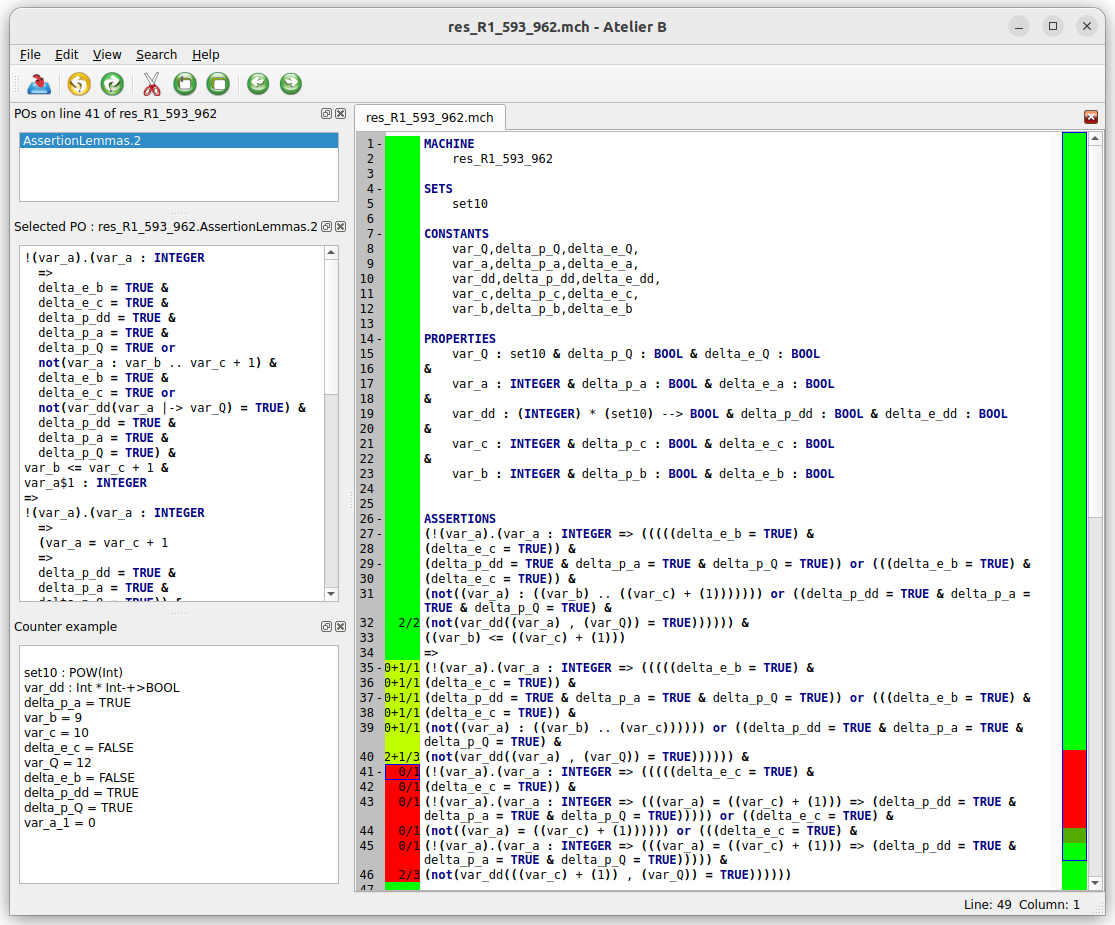This screenshot has height=925, width=1115.
Task: Click the SETS keyword on line 4
Action: pyautogui.click(x=438, y=189)
